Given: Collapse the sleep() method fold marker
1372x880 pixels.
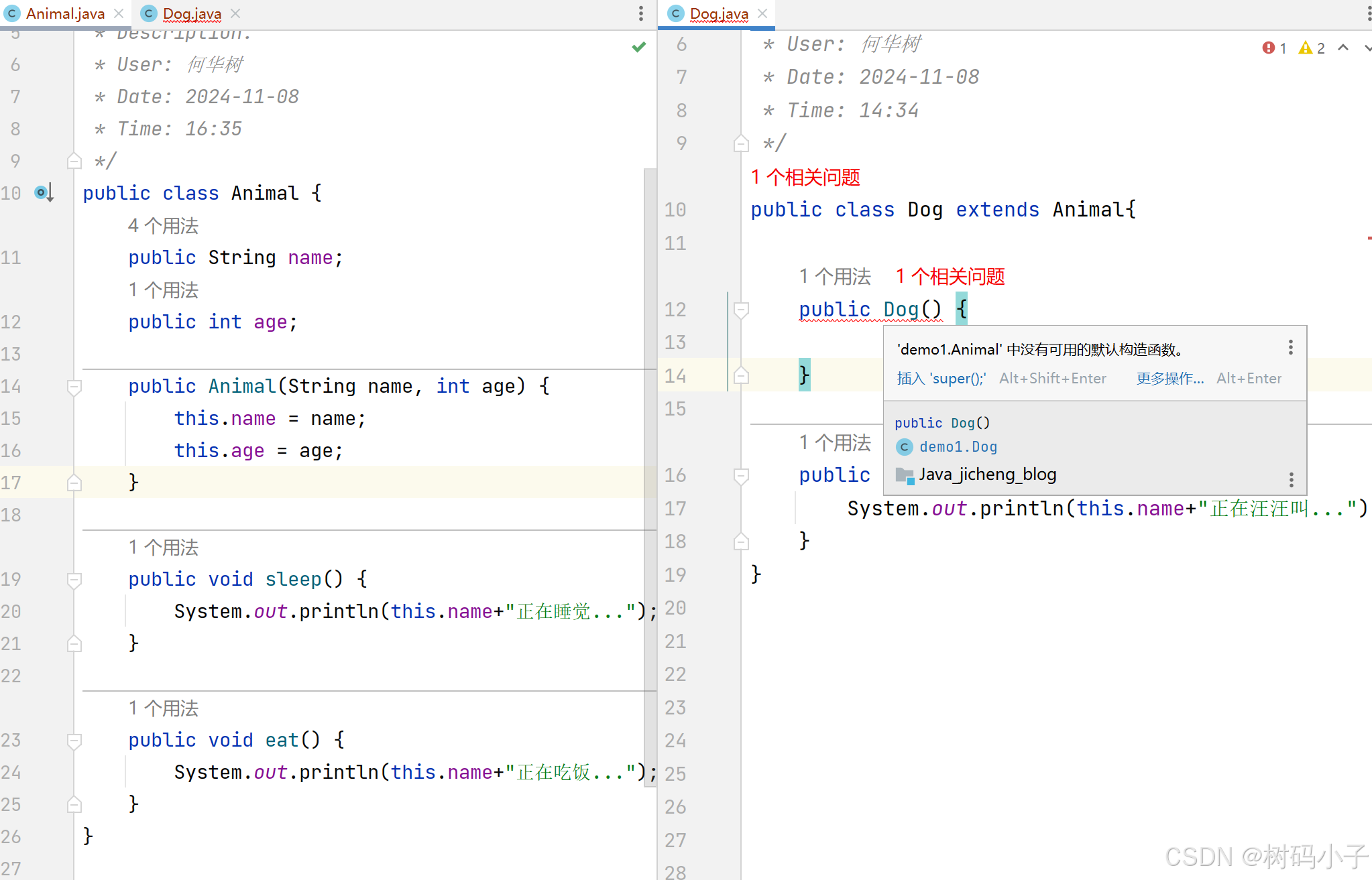Looking at the screenshot, I should 74,580.
